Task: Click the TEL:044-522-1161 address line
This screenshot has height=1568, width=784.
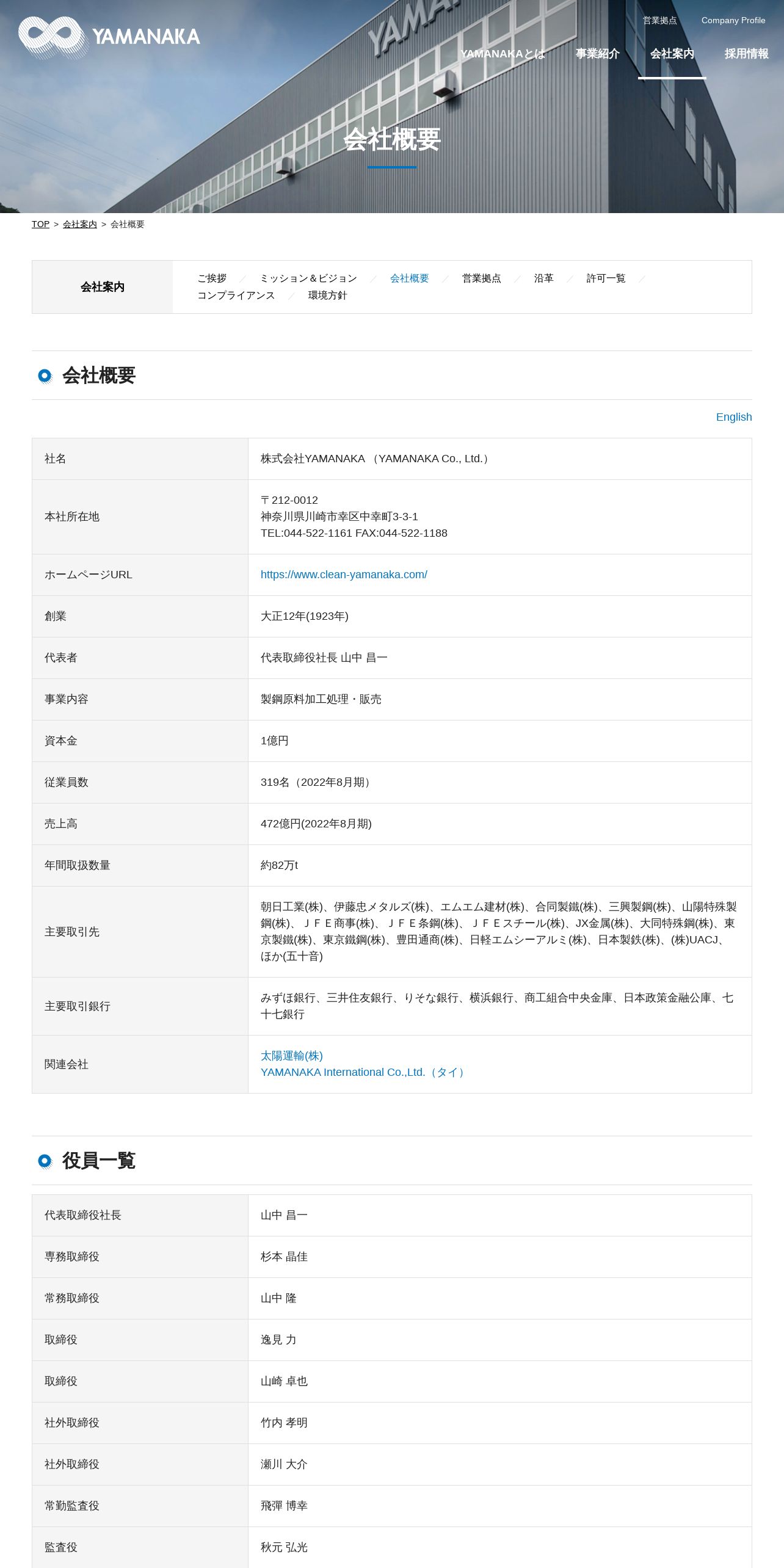Action: tap(354, 533)
